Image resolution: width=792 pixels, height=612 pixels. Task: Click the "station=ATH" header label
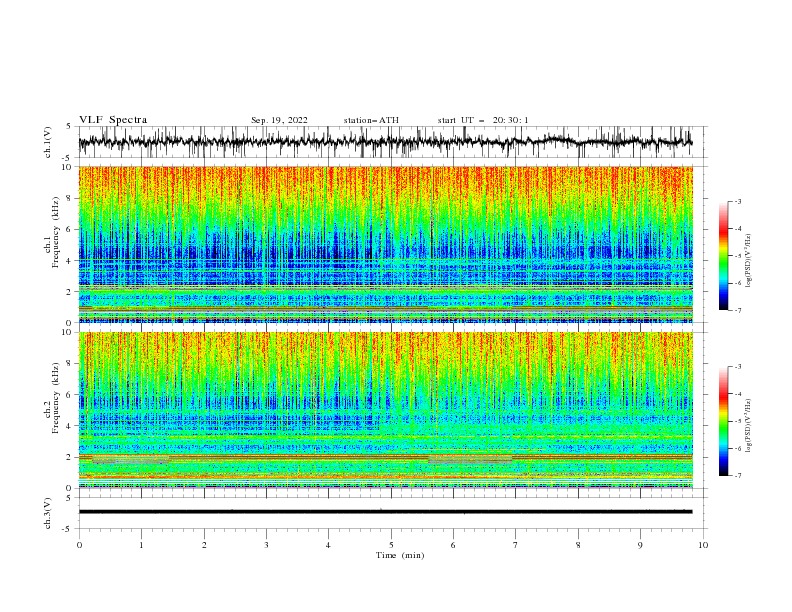coord(371,120)
